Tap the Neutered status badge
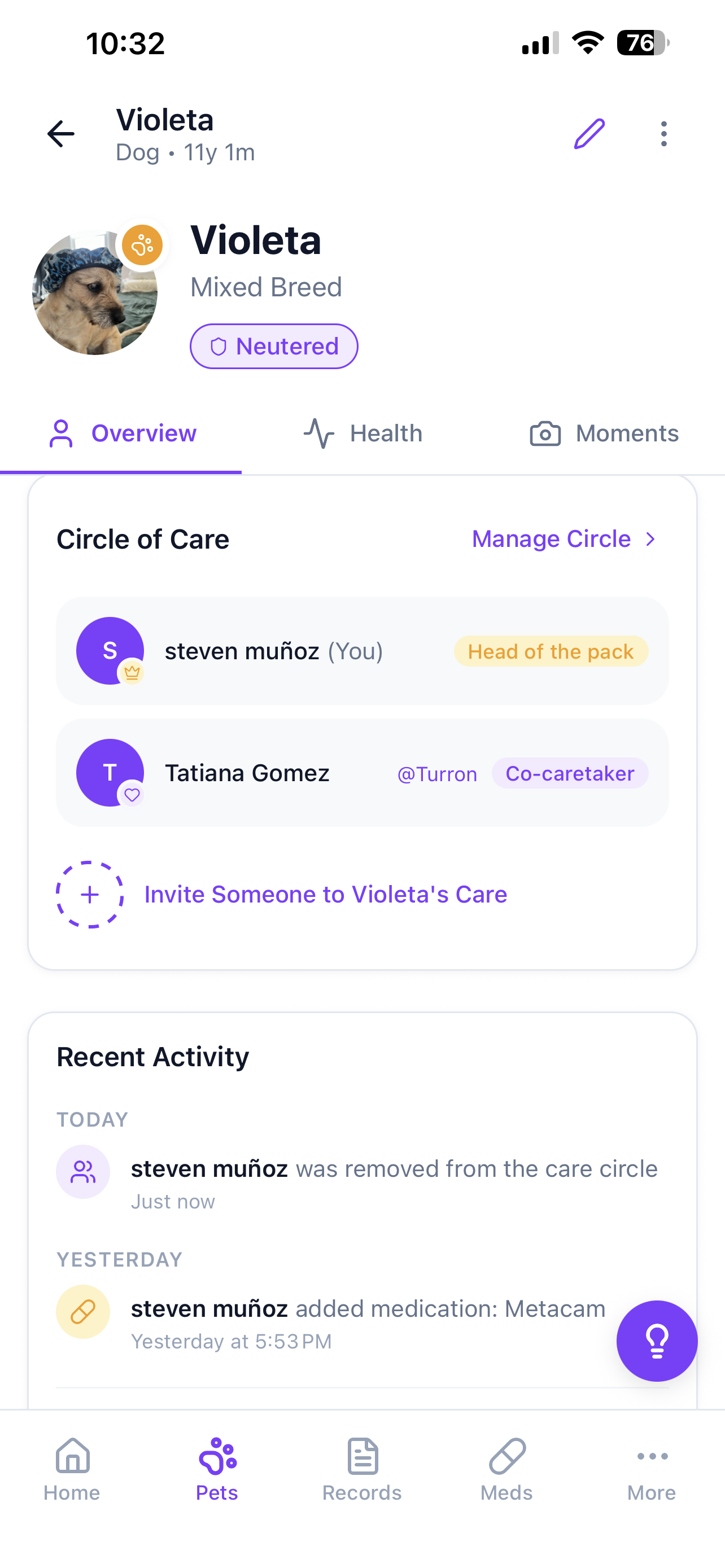 (274, 347)
